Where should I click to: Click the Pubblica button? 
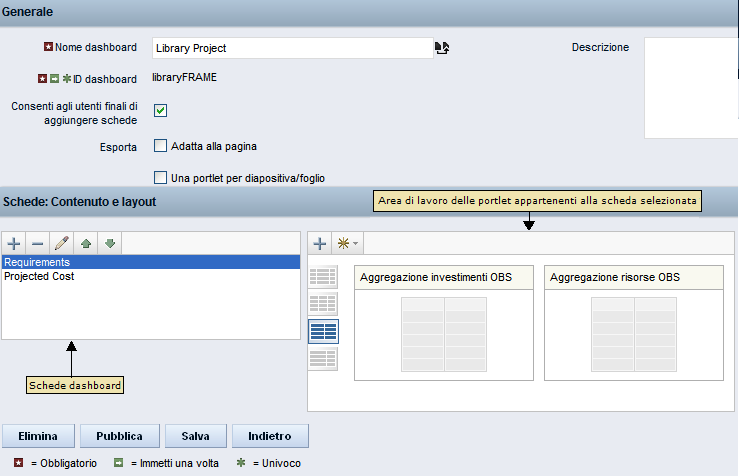pos(120,436)
